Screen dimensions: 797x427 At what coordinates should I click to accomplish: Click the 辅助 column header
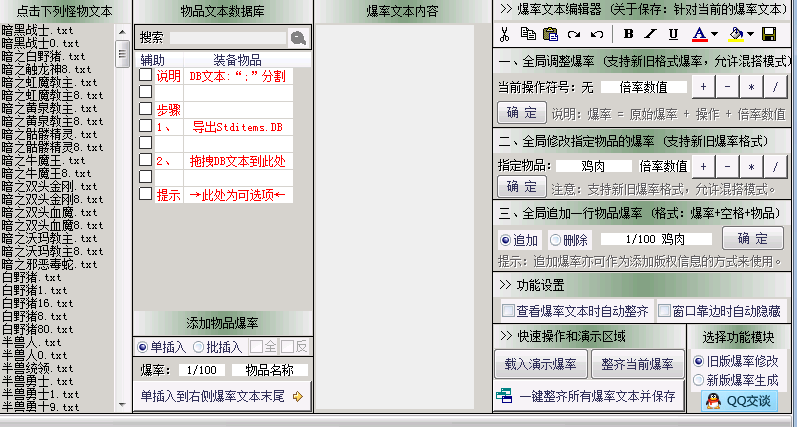coord(152,60)
